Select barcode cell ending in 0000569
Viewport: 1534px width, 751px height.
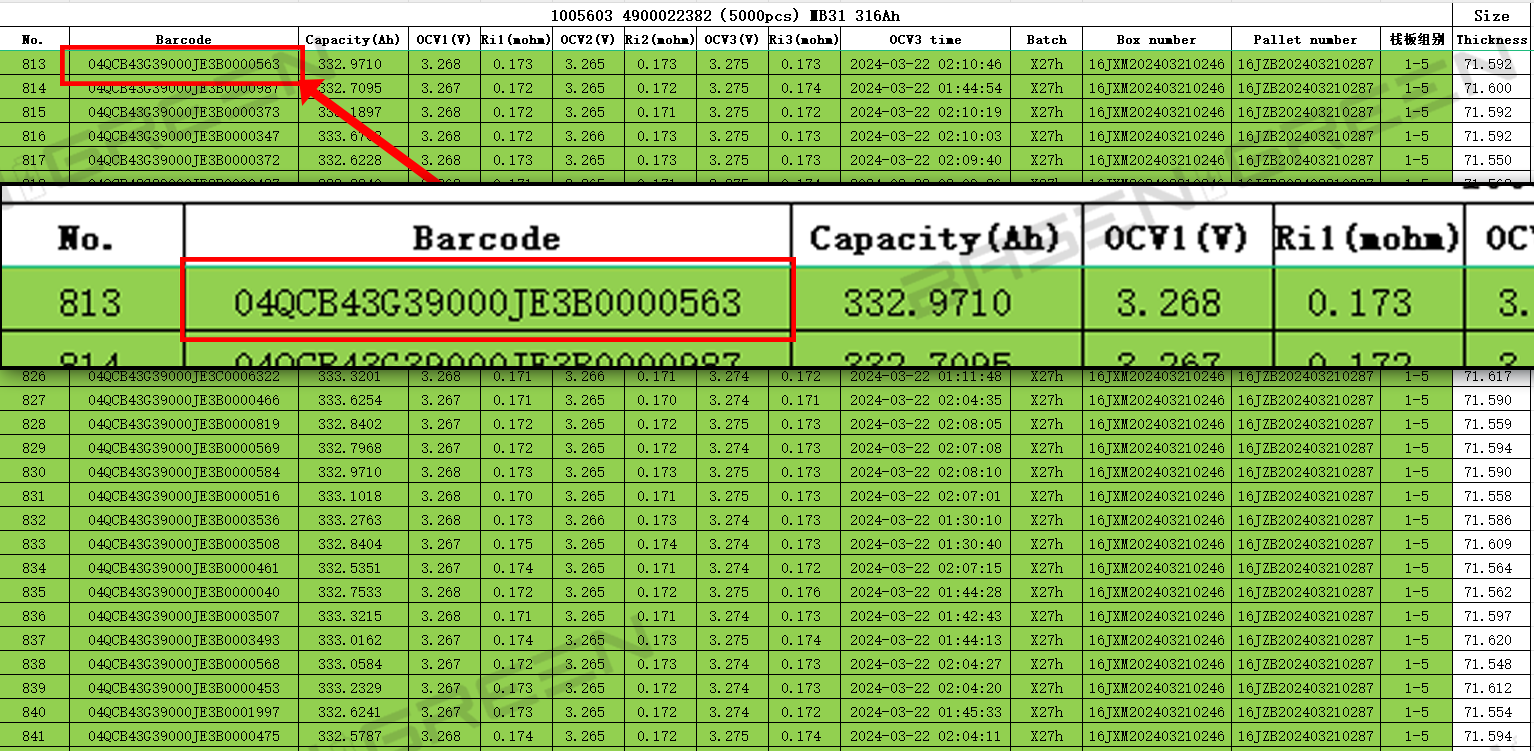click(184, 448)
